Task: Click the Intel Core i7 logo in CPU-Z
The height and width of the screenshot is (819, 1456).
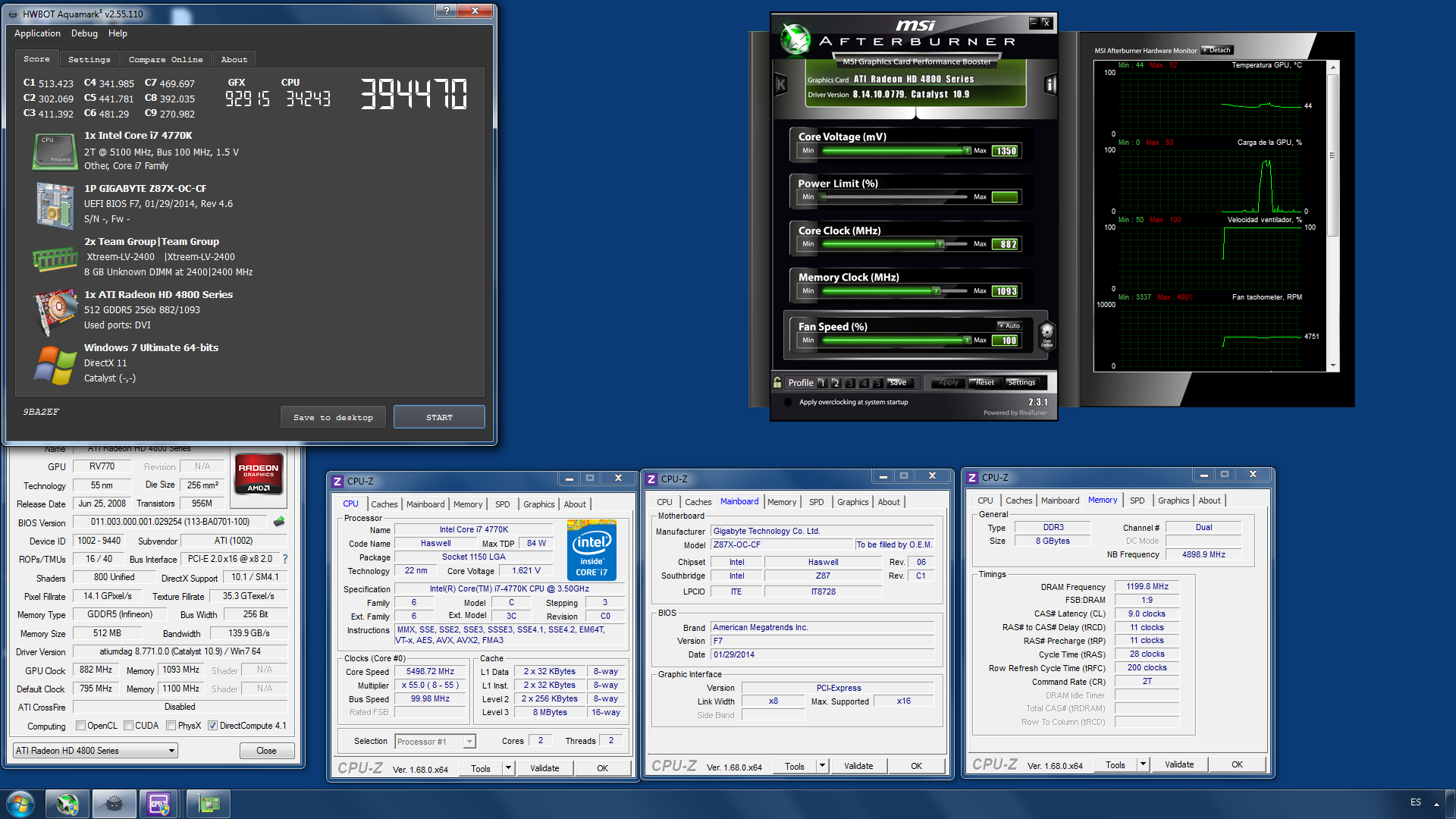Action: [x=591, y=550]
